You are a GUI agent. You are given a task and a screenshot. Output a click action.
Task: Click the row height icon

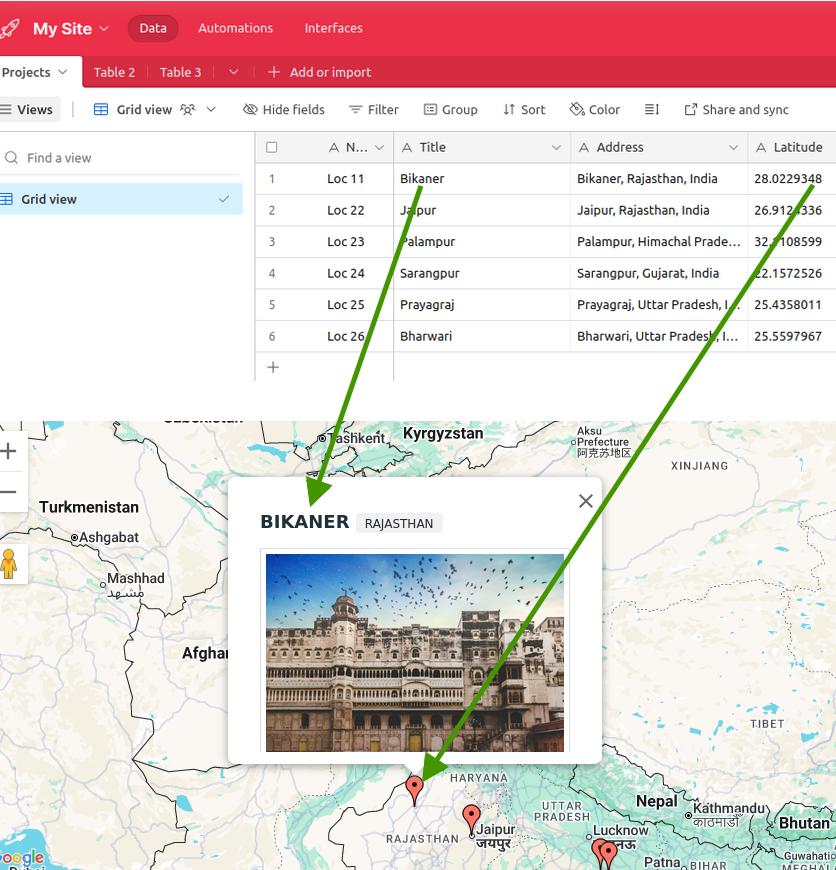coord(651,110)
